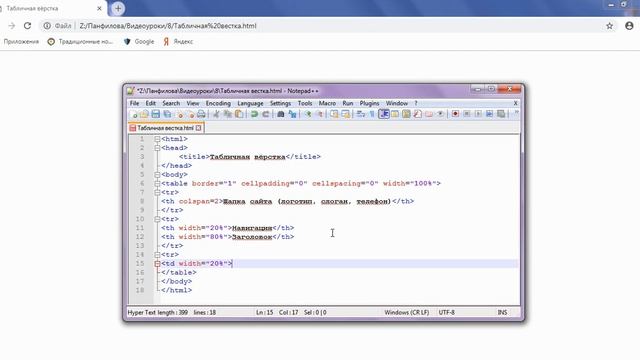Toggle Show All Characters pilcrow icon
Viewport: 640px width, 360px height.
372,114
